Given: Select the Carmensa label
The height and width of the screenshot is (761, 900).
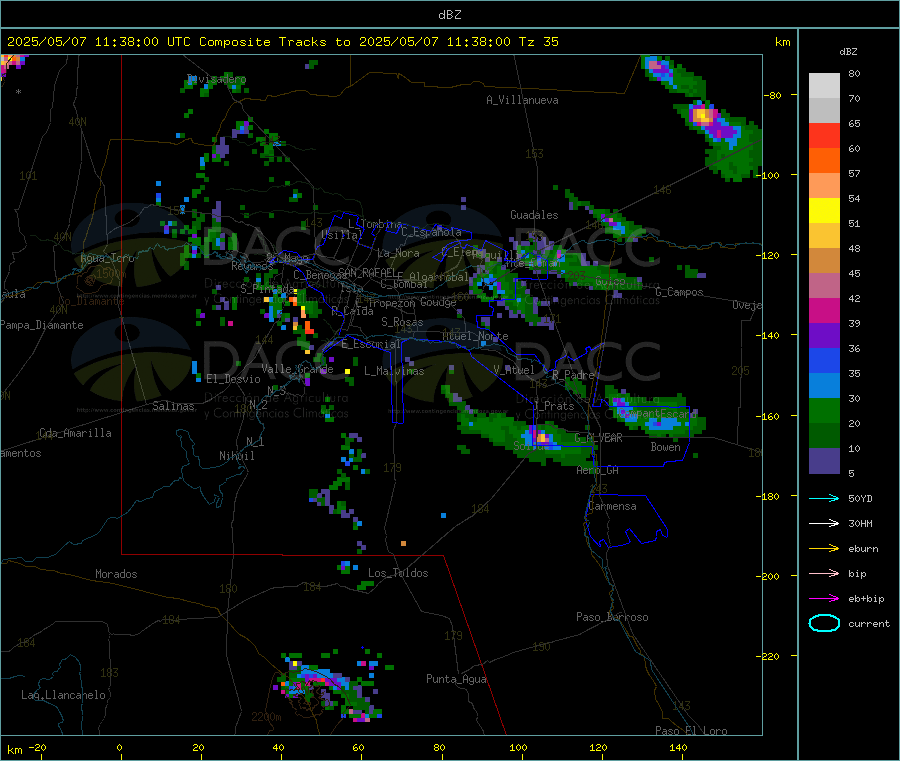Looking at the screenshot, I should [612, 506].
